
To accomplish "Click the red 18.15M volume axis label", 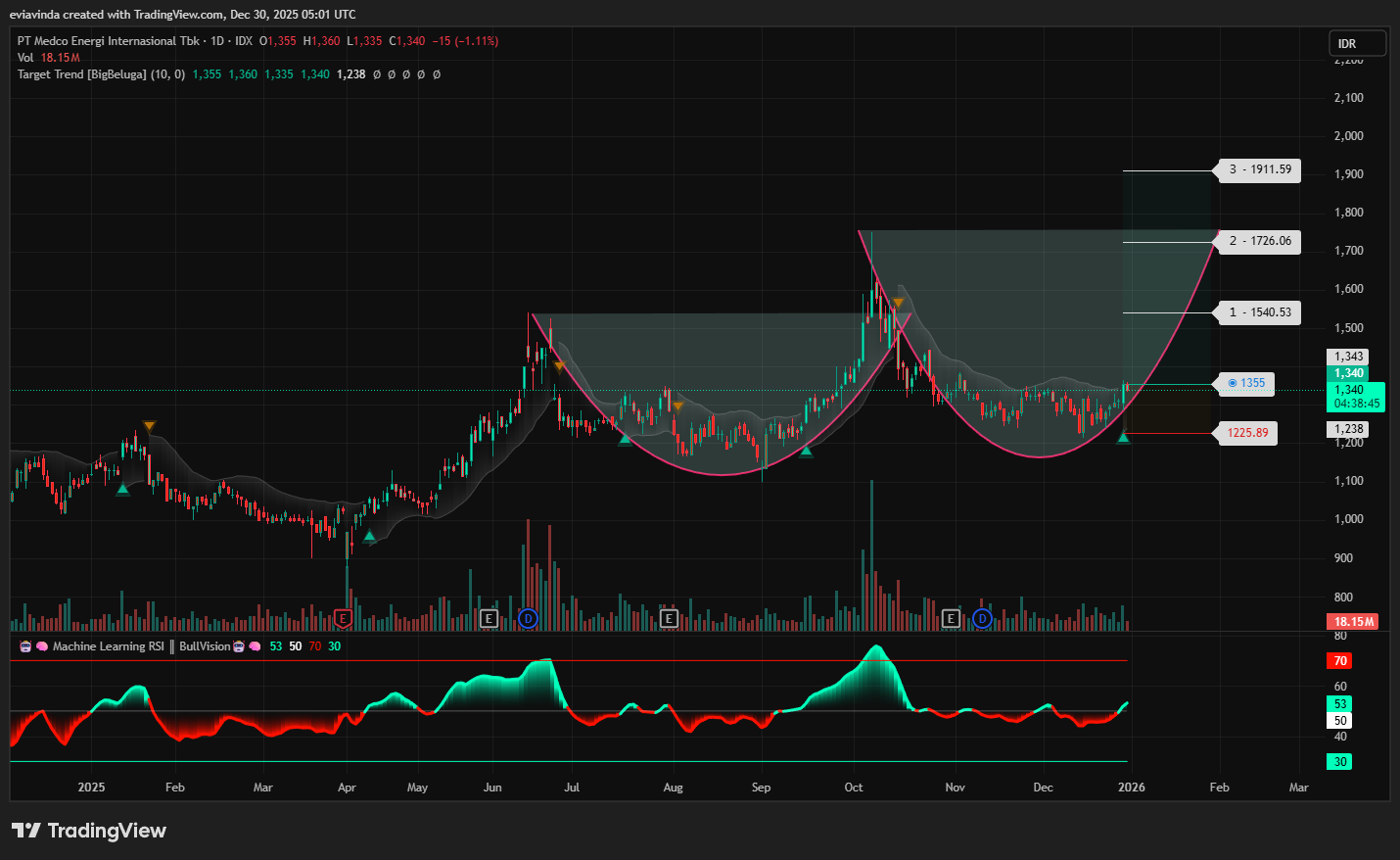I will (1354, 621).
